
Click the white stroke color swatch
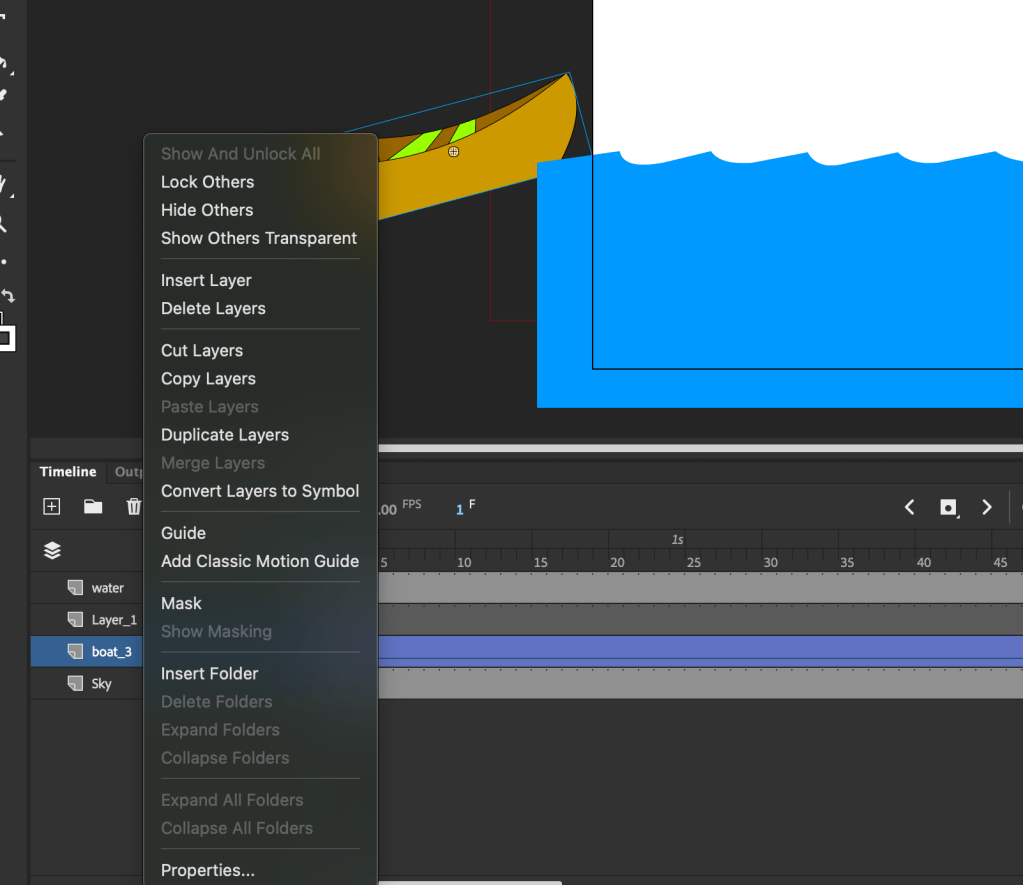pos(5,339)
